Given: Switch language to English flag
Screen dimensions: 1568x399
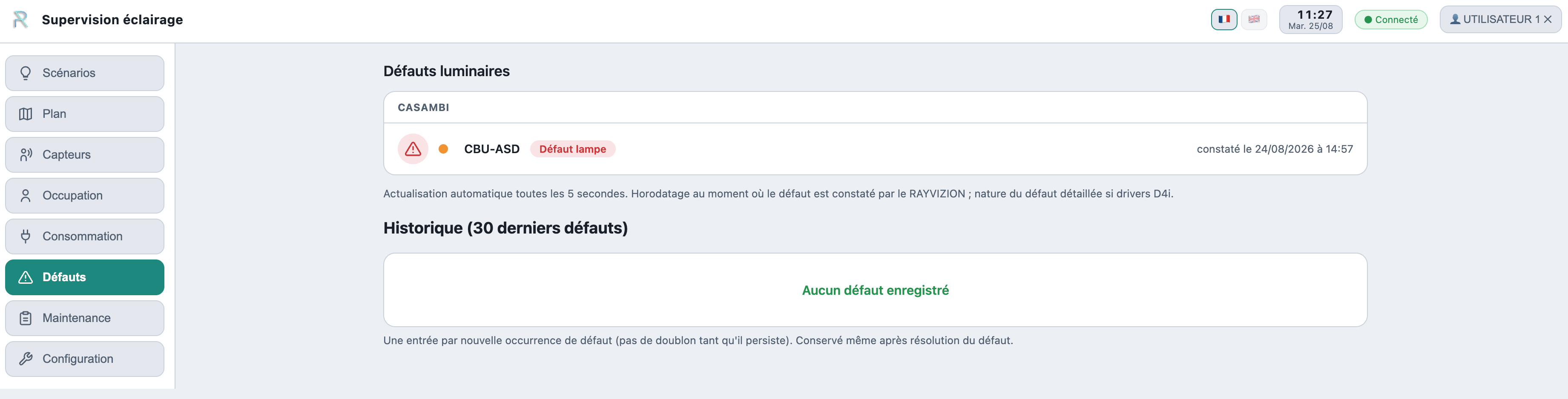Looking at the screenshot, I should 1254,20.
